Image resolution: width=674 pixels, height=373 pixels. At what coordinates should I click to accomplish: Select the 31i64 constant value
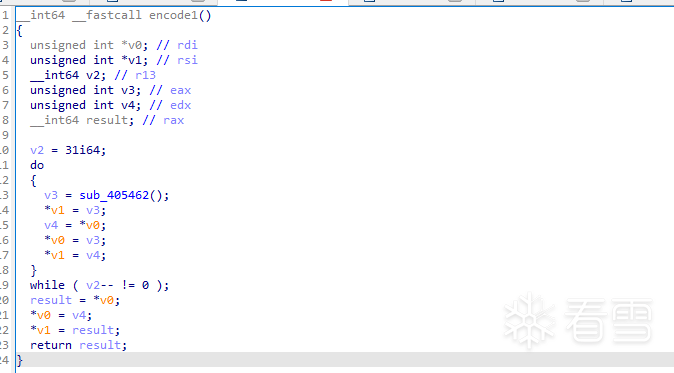(83, 150)
